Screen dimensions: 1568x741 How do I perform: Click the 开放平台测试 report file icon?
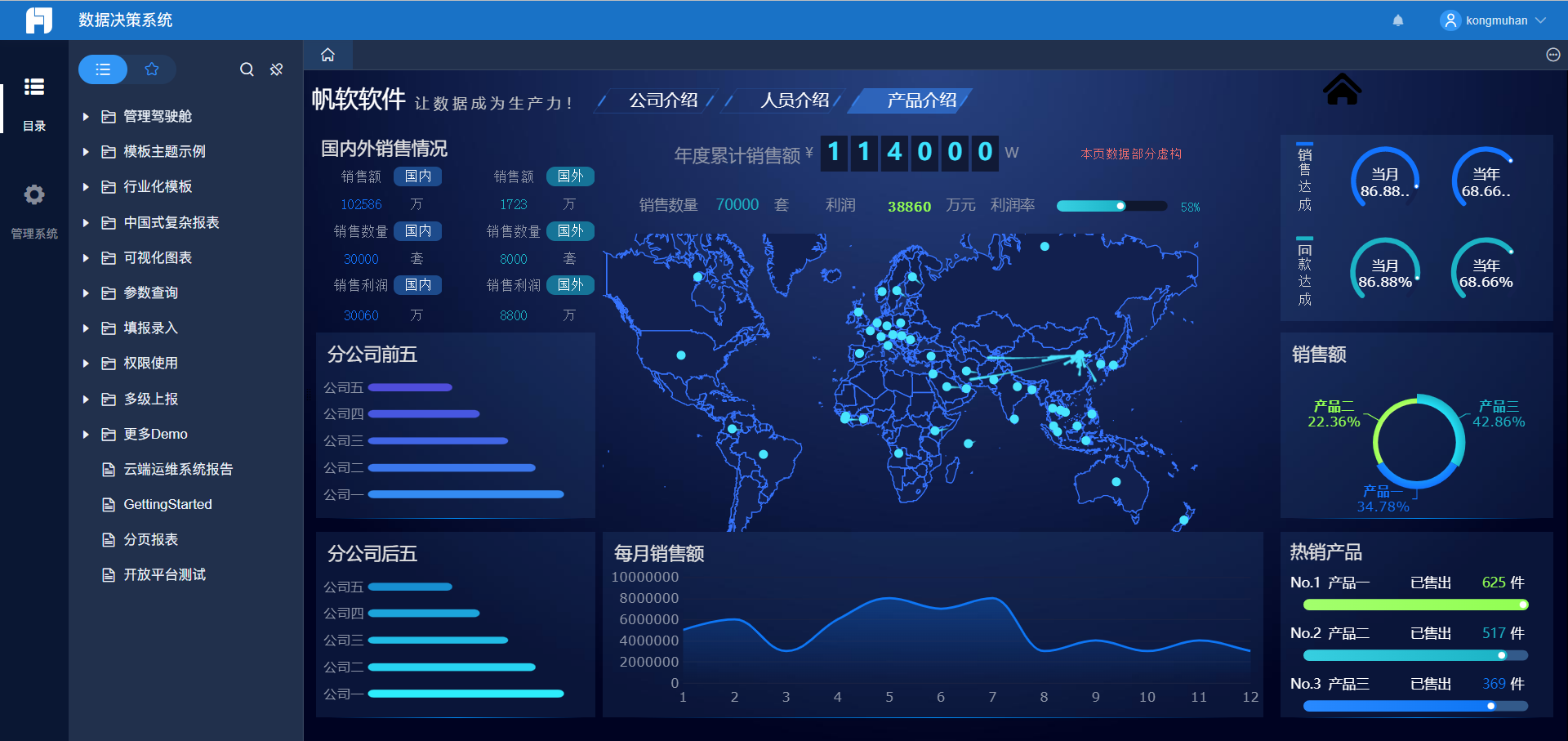pos(109,575)
